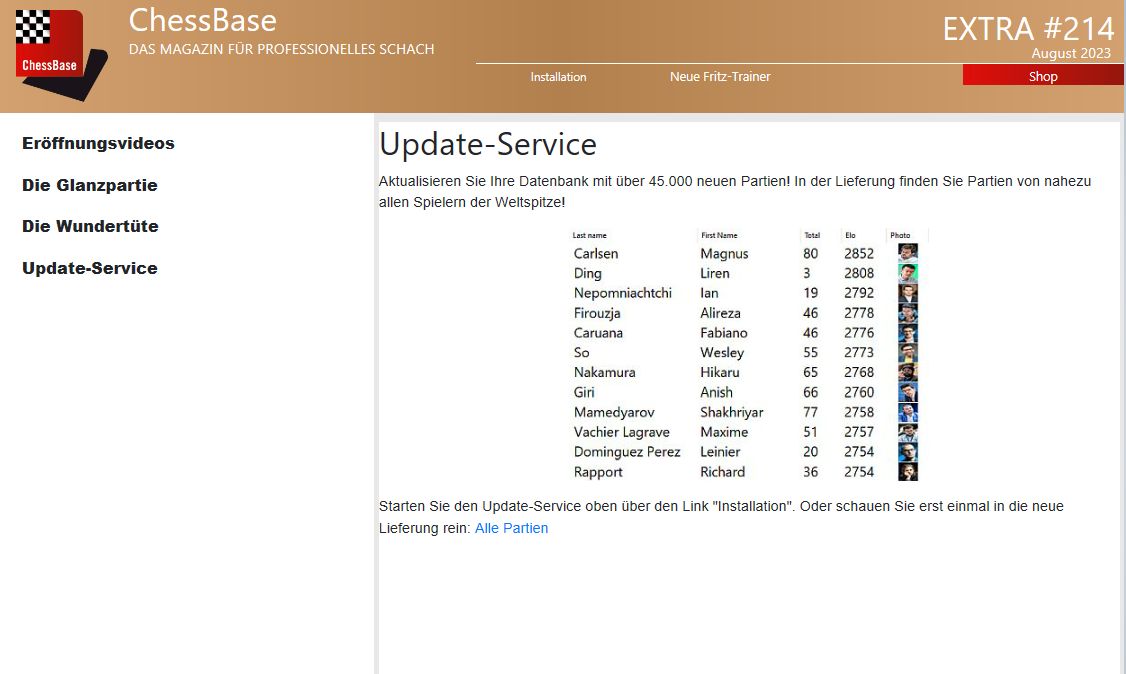Click Firouzja's photo thumbnail
Screen dimensions: 1126x674
click(907, 313)
